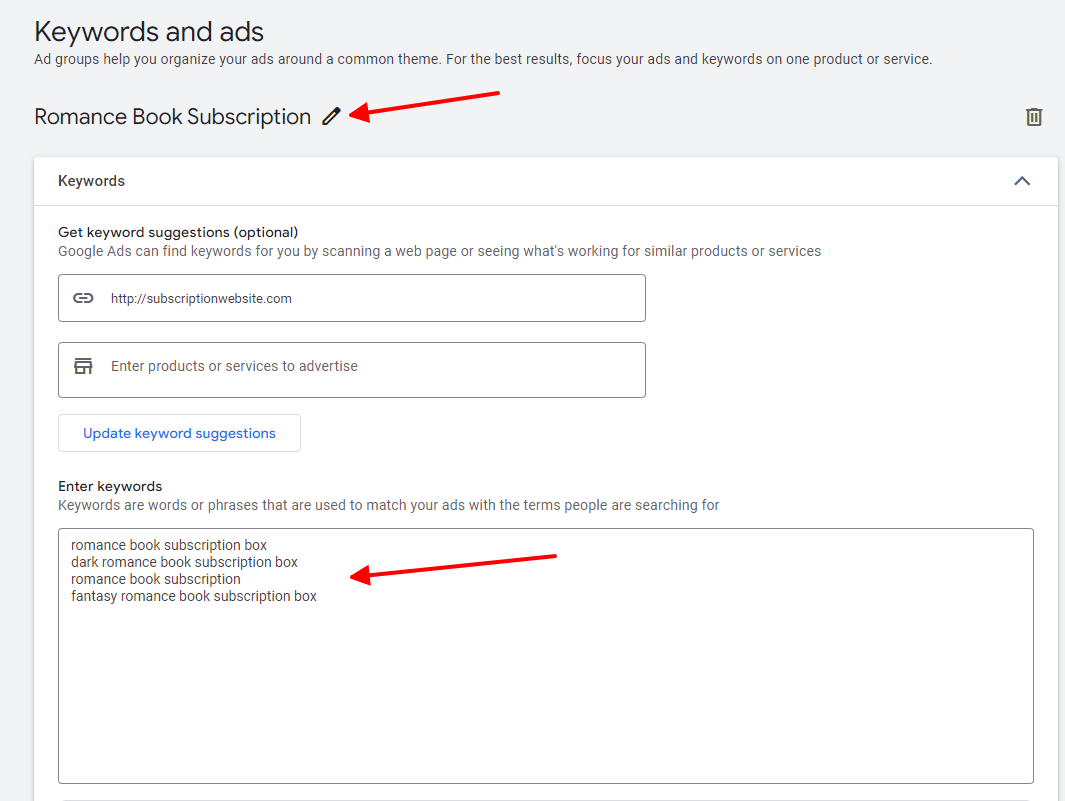The width and height of the screenshot is (1065, 801).
Task: Select the keywords text area for editing
Action: 547,655
